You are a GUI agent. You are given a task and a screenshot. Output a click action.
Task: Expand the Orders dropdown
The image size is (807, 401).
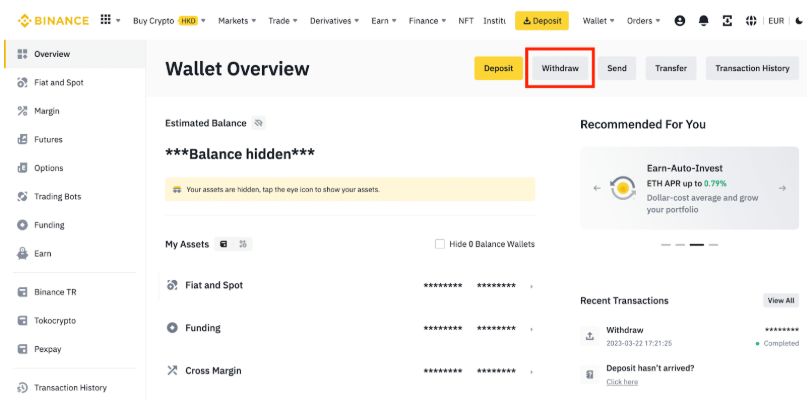[644, 20]
